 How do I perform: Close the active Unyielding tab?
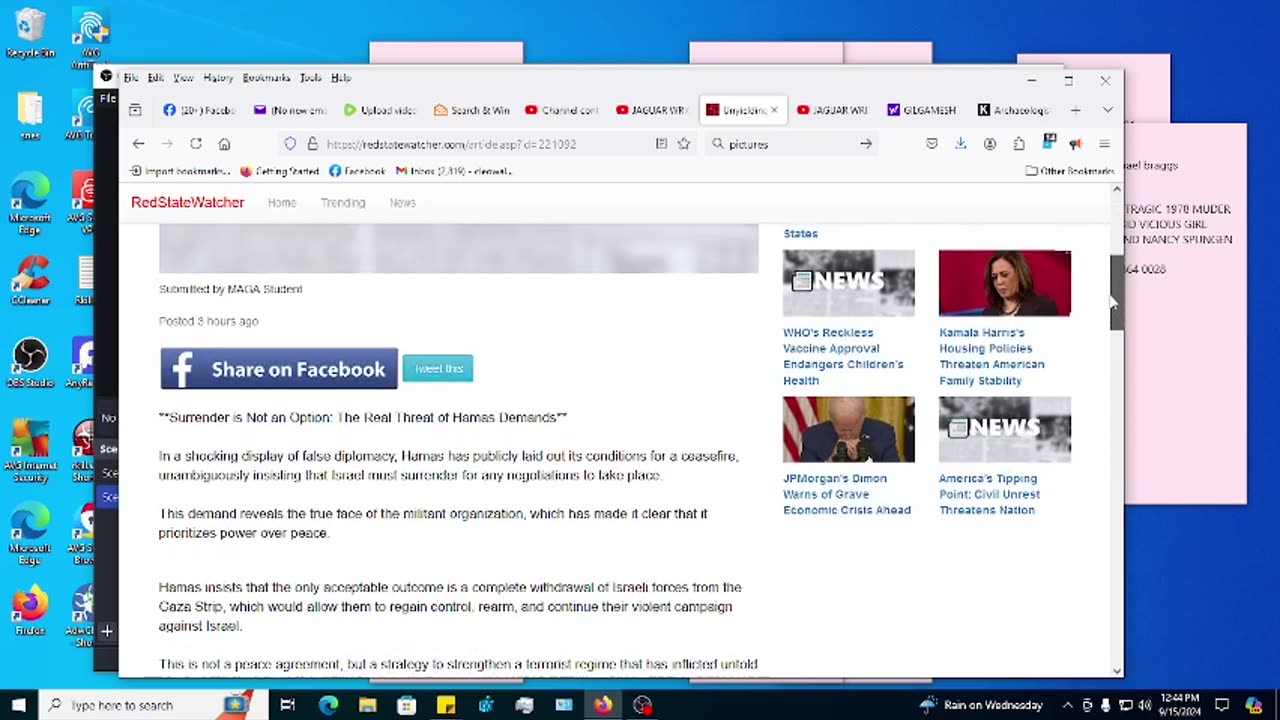(x=774, y=110)
